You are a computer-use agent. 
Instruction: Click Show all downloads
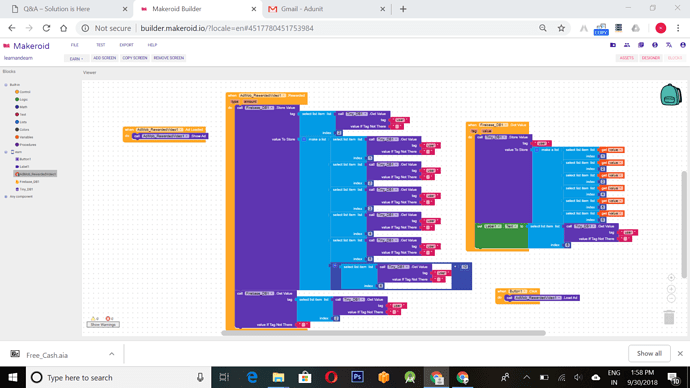point(649,354)
